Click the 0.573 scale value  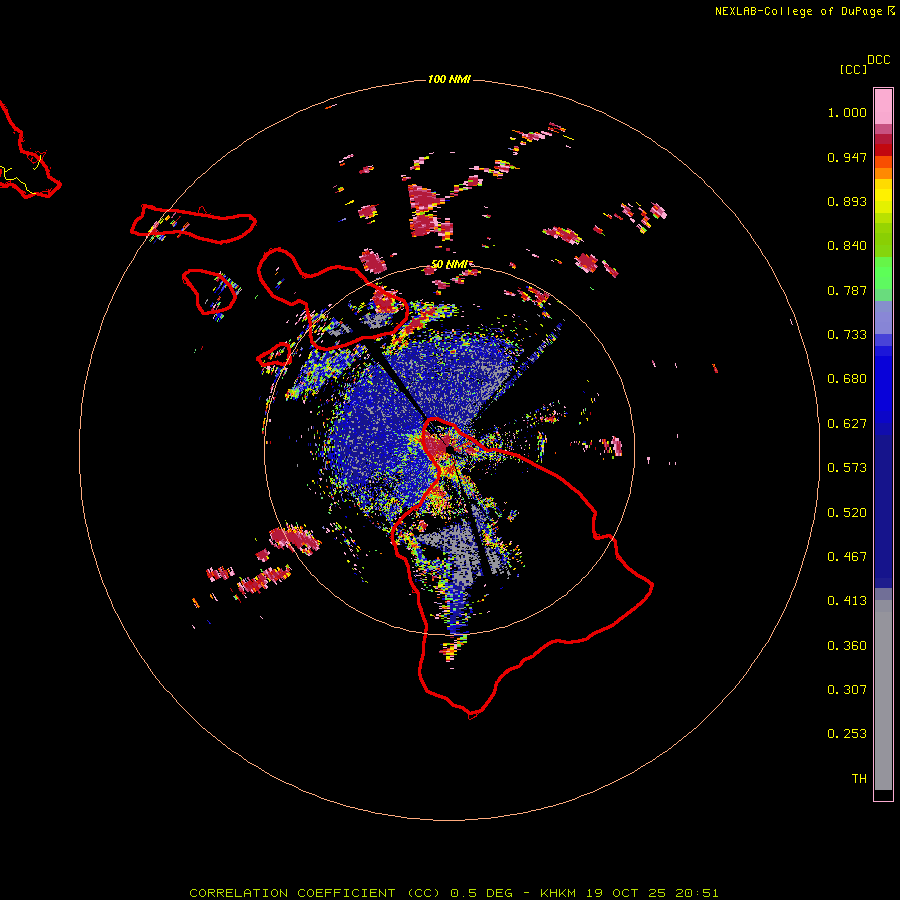pyautogui.click(x=847, y=468)
